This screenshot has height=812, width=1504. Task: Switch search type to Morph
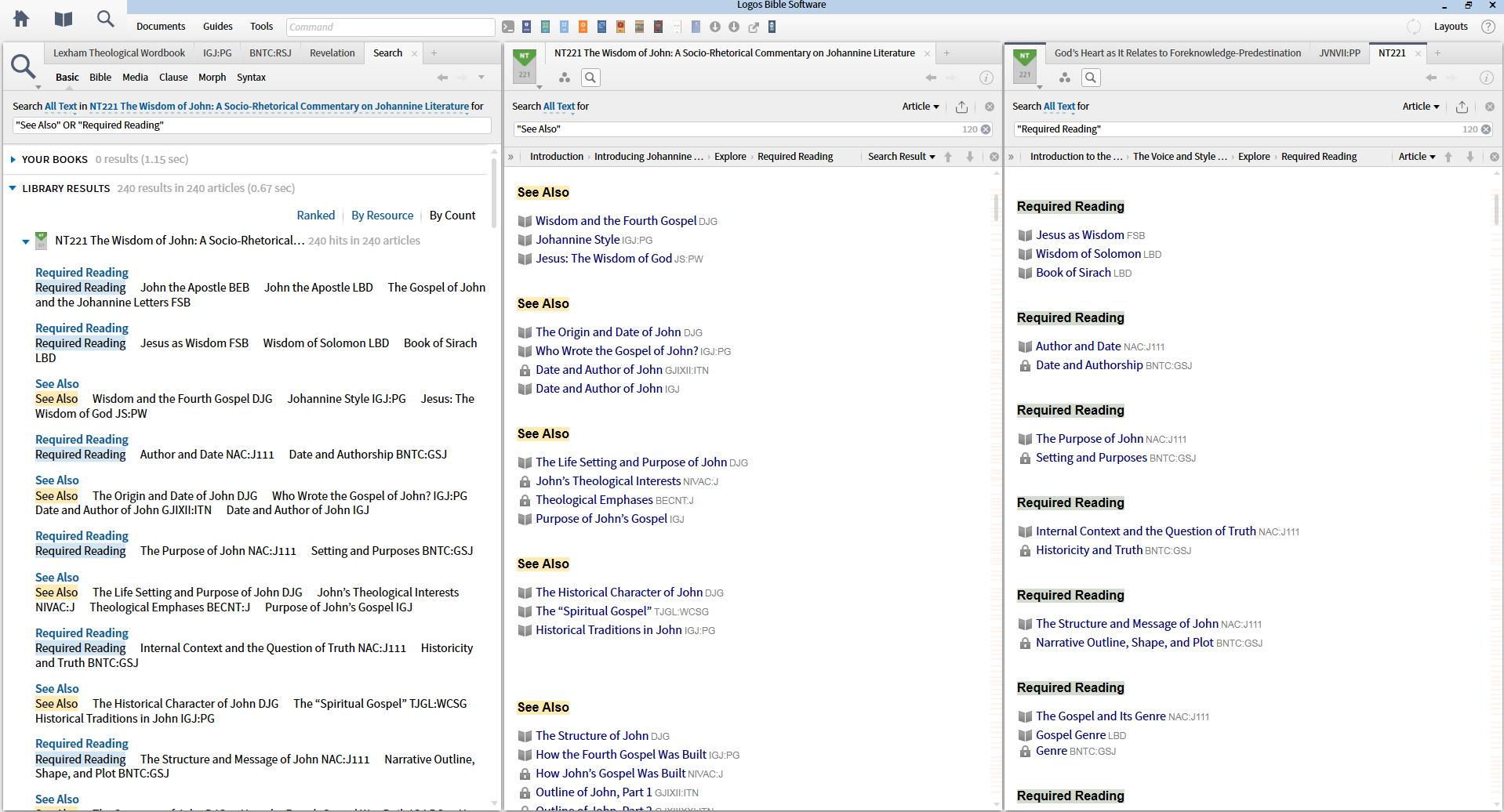pos(212,78)
